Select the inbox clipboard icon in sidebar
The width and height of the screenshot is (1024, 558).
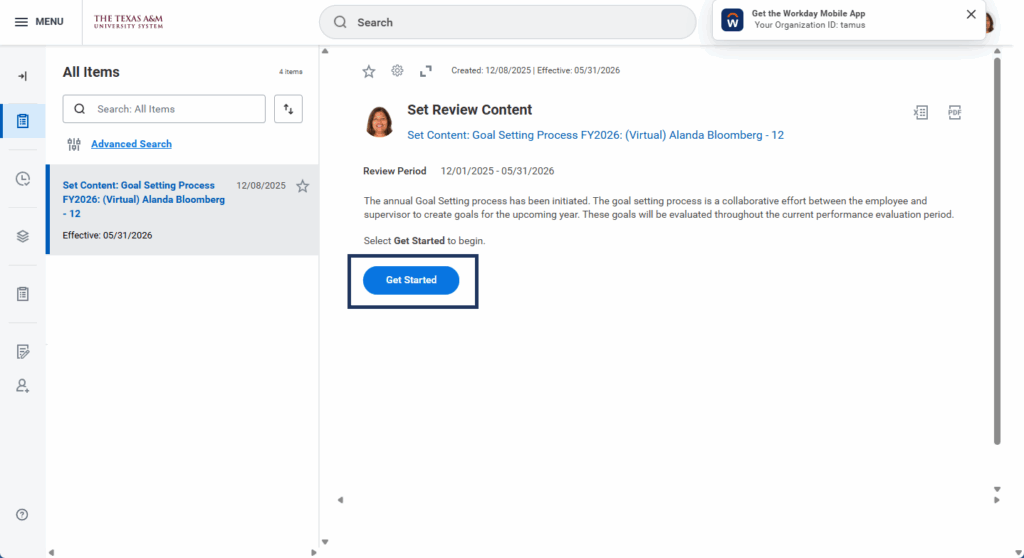23,121
